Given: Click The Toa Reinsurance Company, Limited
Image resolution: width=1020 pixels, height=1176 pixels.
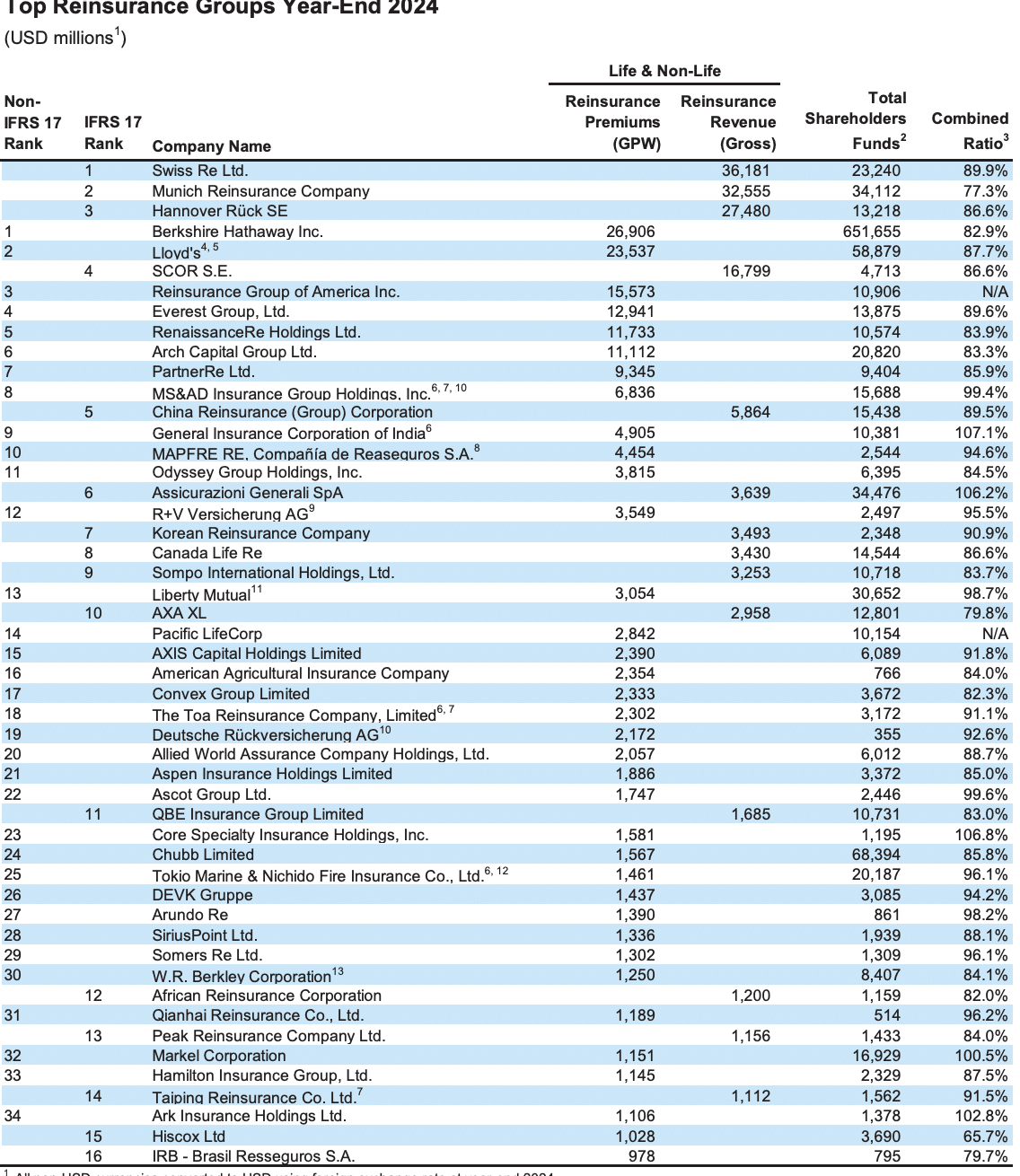Looking at the screenshot, I should pos(294,715).
